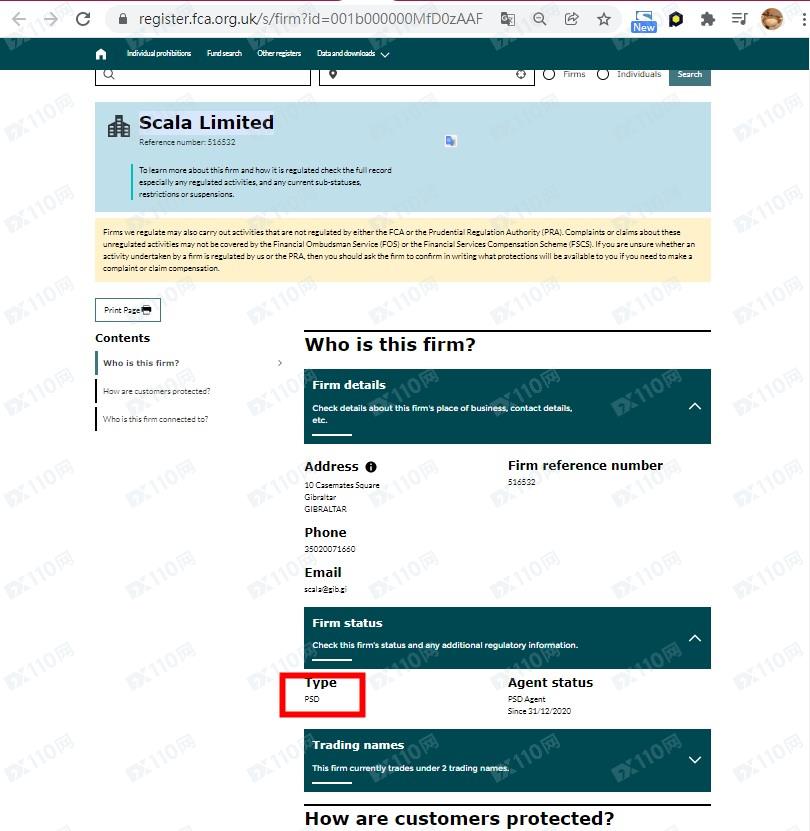The image size is (810, 831).
Task: Click PSD Agent status text
Action: pos(526,699)
